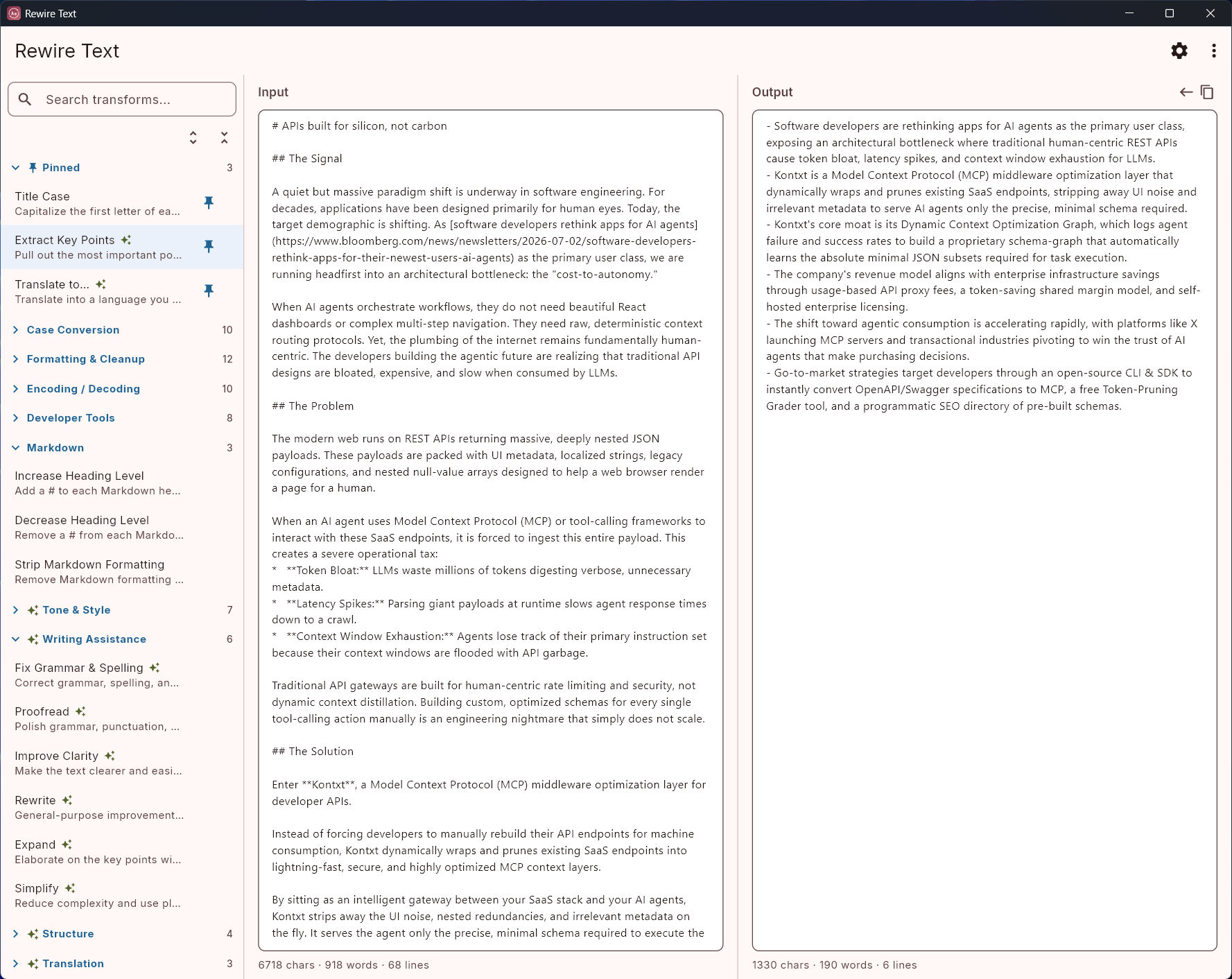Click the output stats '1330 chars · 190 words · 6 lines'
Screen dimensions: 1232x979
click(x=834, y=965)
